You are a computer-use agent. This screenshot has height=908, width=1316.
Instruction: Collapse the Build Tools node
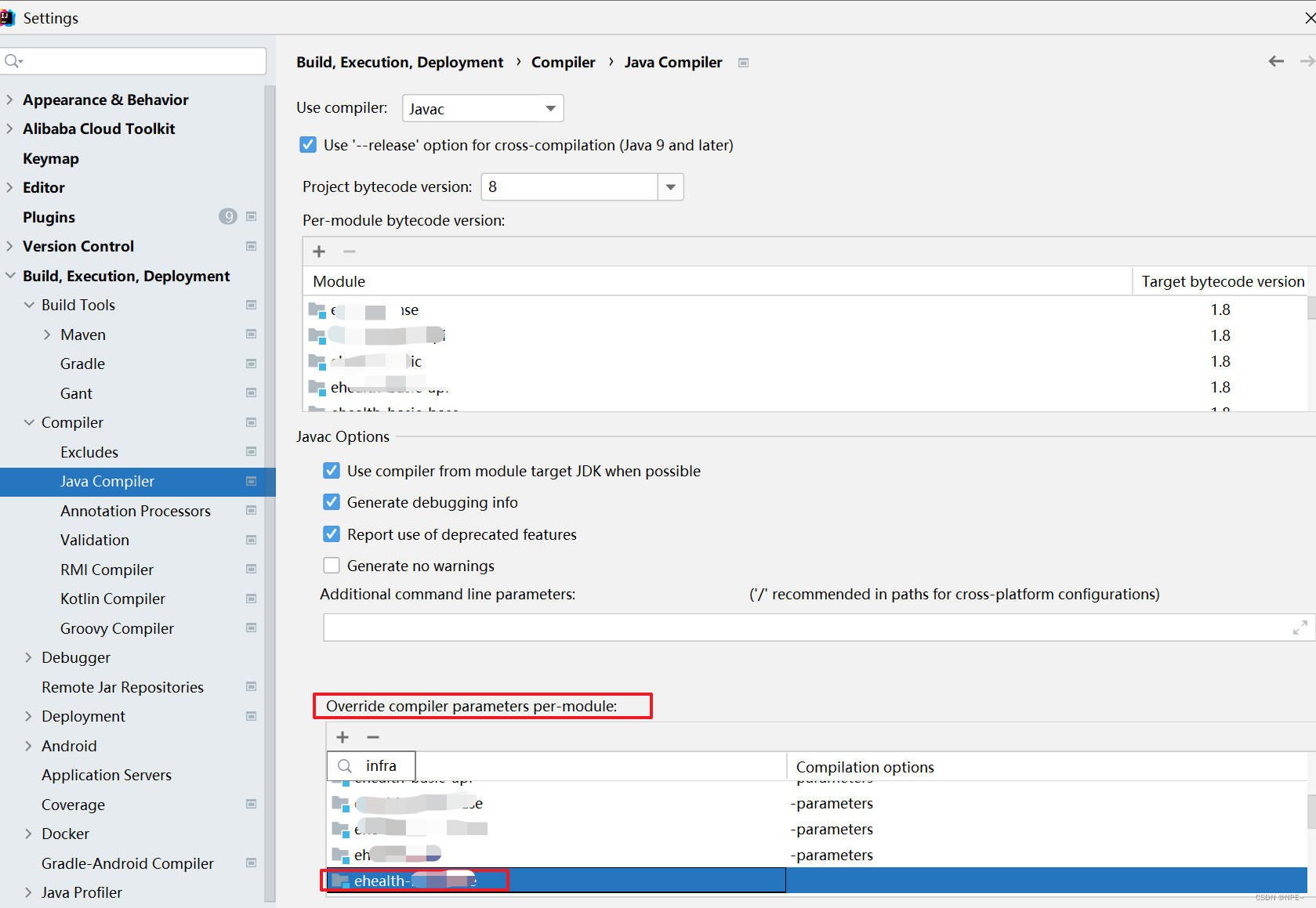[29, 305]
